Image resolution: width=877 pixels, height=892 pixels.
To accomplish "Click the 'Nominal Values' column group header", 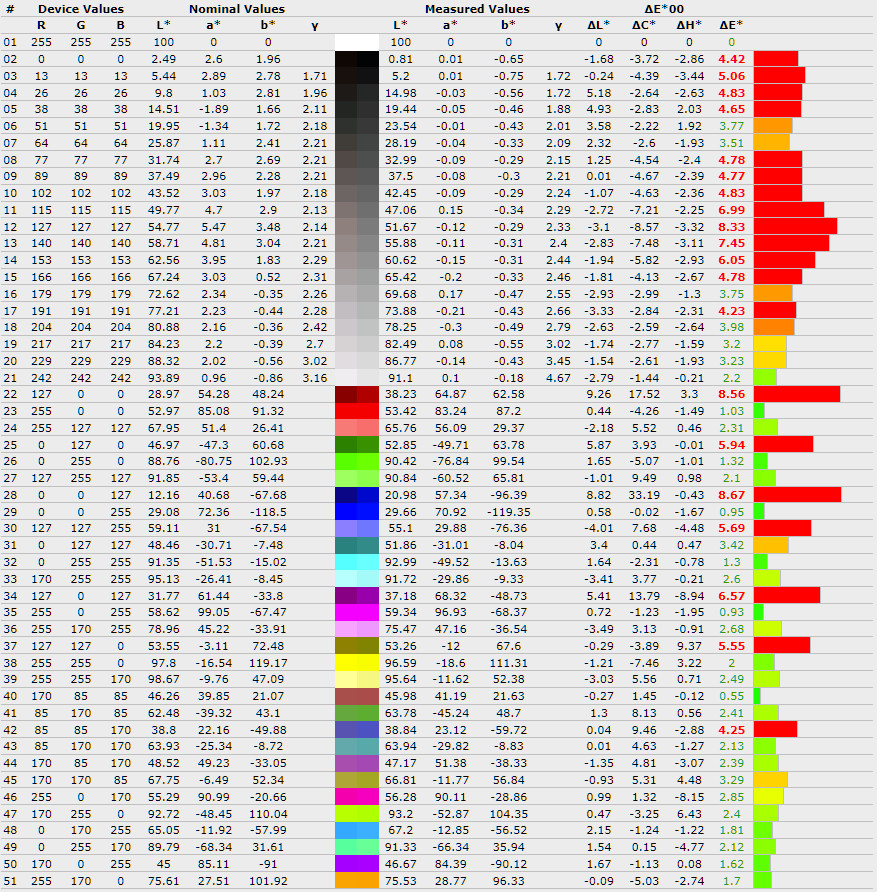I will click(x=237, y=9).
